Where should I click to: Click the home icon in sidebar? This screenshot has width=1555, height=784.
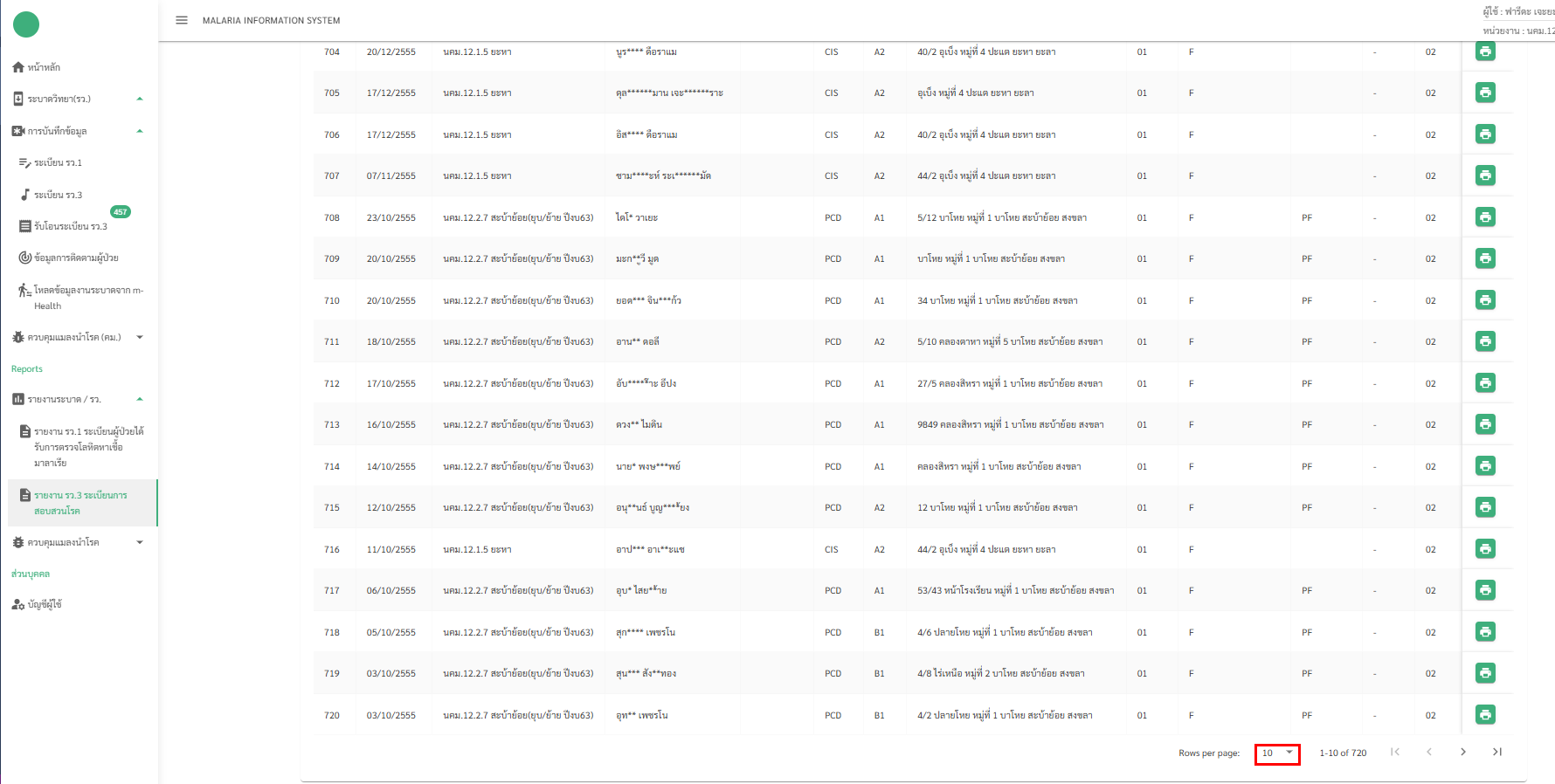click(x=18, y=67)
